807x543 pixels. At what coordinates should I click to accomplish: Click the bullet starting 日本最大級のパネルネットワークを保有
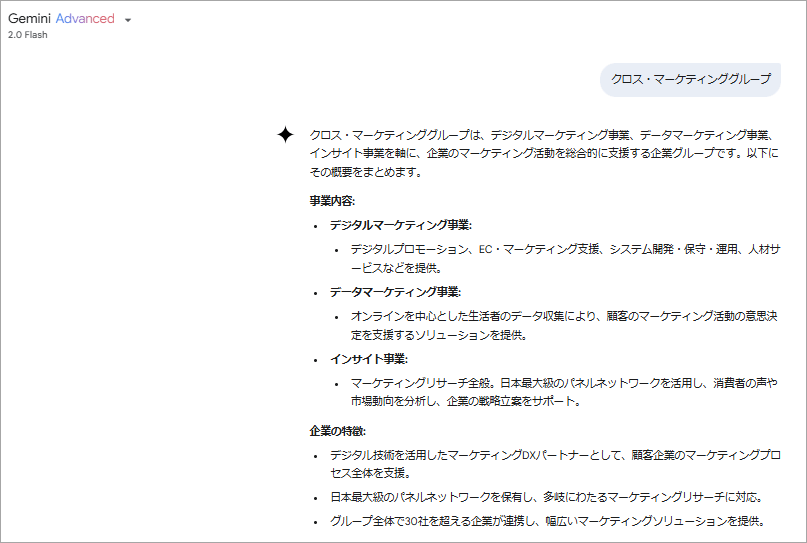pyautogui.click(x=547, y=497)
